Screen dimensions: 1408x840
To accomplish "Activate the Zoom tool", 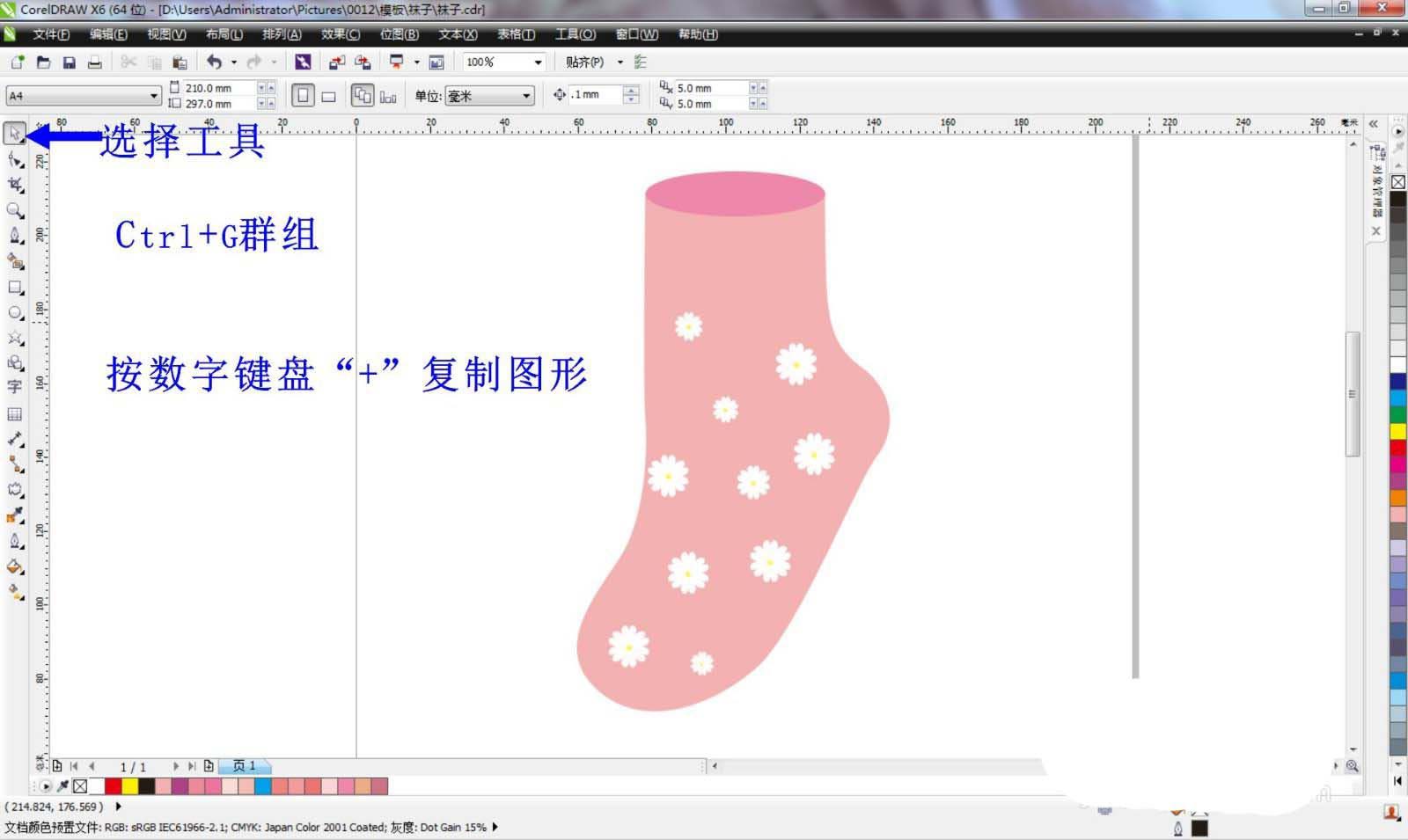I will (x=15, y=210).
